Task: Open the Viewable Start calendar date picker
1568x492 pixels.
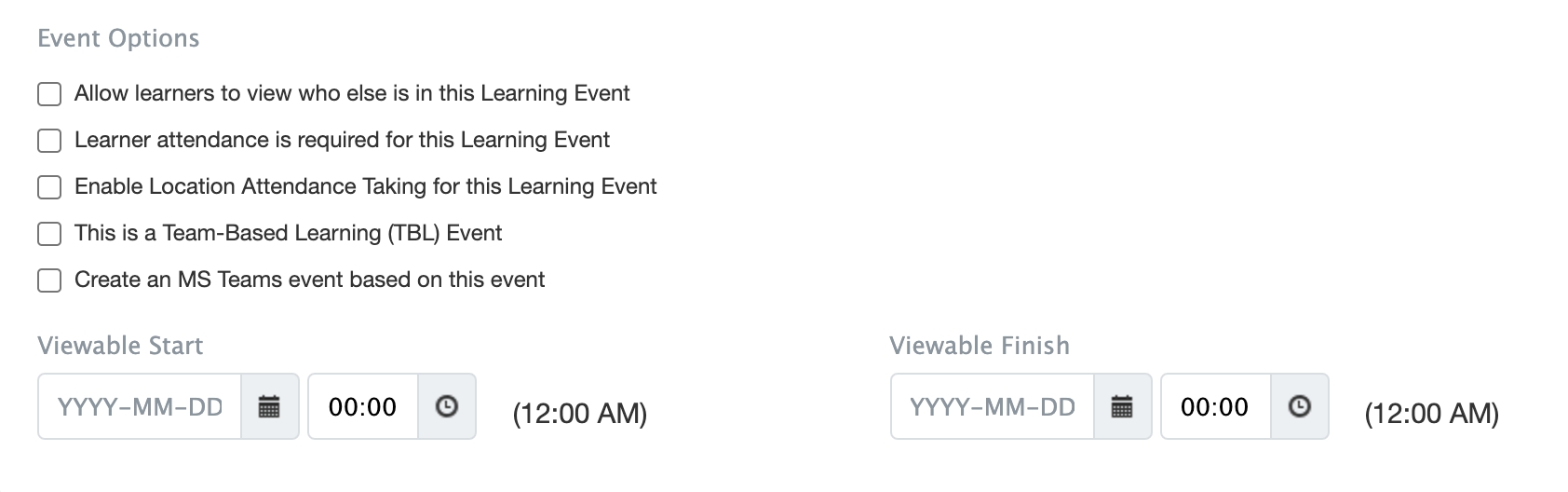Action: (x=269, y=406)
